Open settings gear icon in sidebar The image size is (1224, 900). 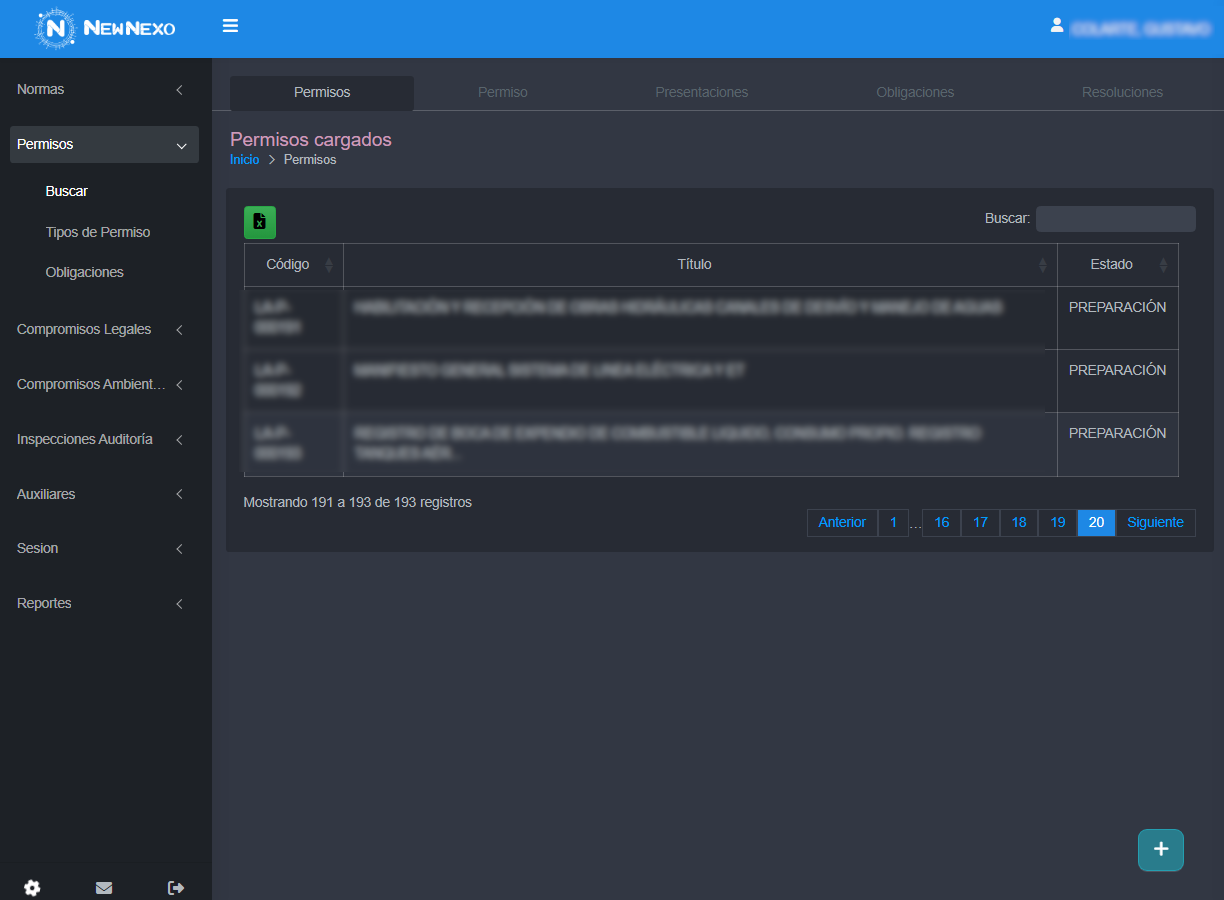(33, 887)
